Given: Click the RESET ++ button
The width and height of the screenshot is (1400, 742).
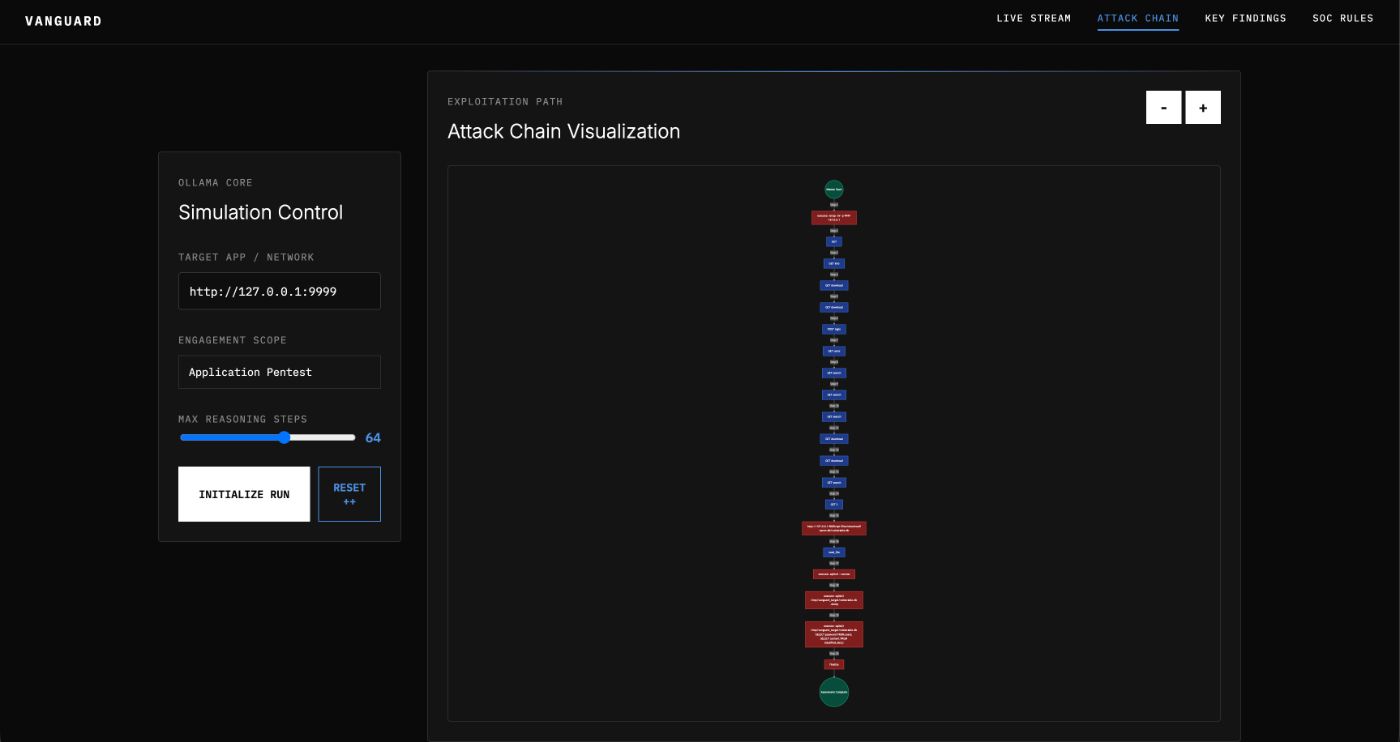Looking at the screenshot, I should pyautogui.click(x=348, y=493).
